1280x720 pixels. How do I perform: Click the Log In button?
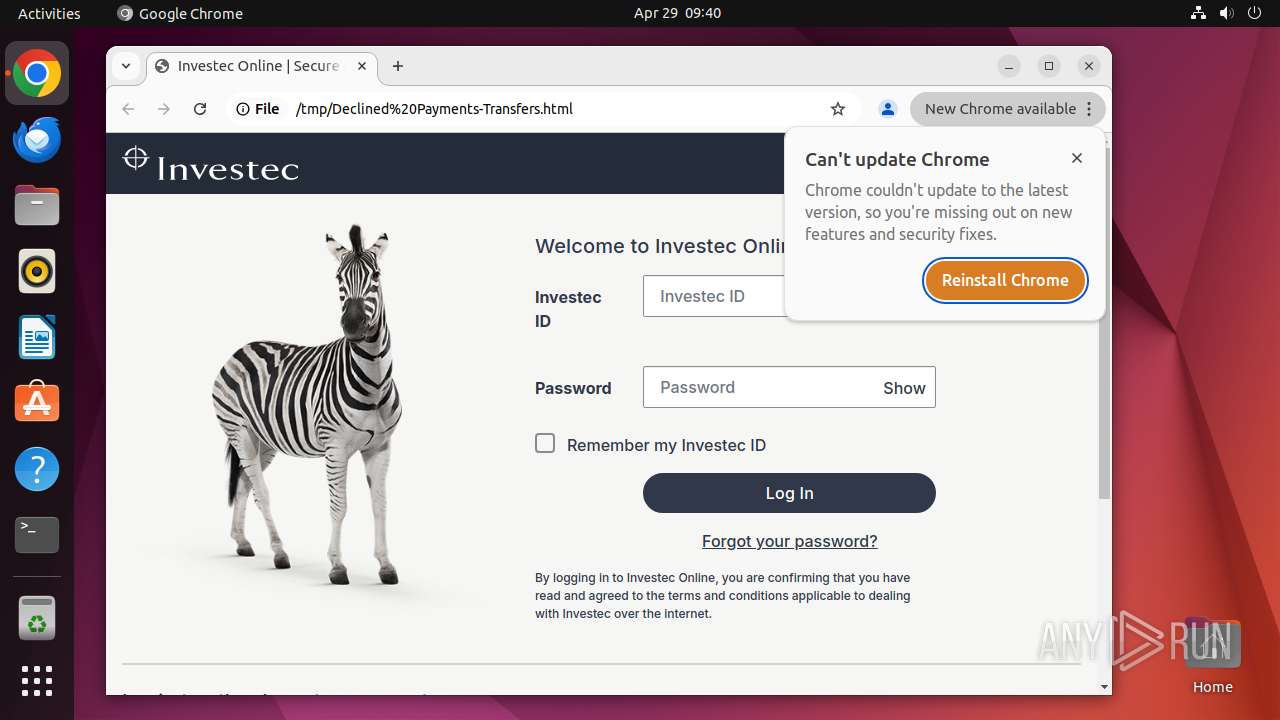pos(789,493)
